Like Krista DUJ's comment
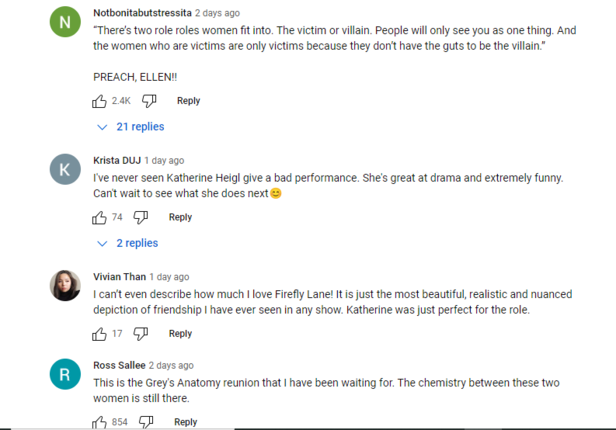Viewport: 616px width, 430px height. coord(99,217)
